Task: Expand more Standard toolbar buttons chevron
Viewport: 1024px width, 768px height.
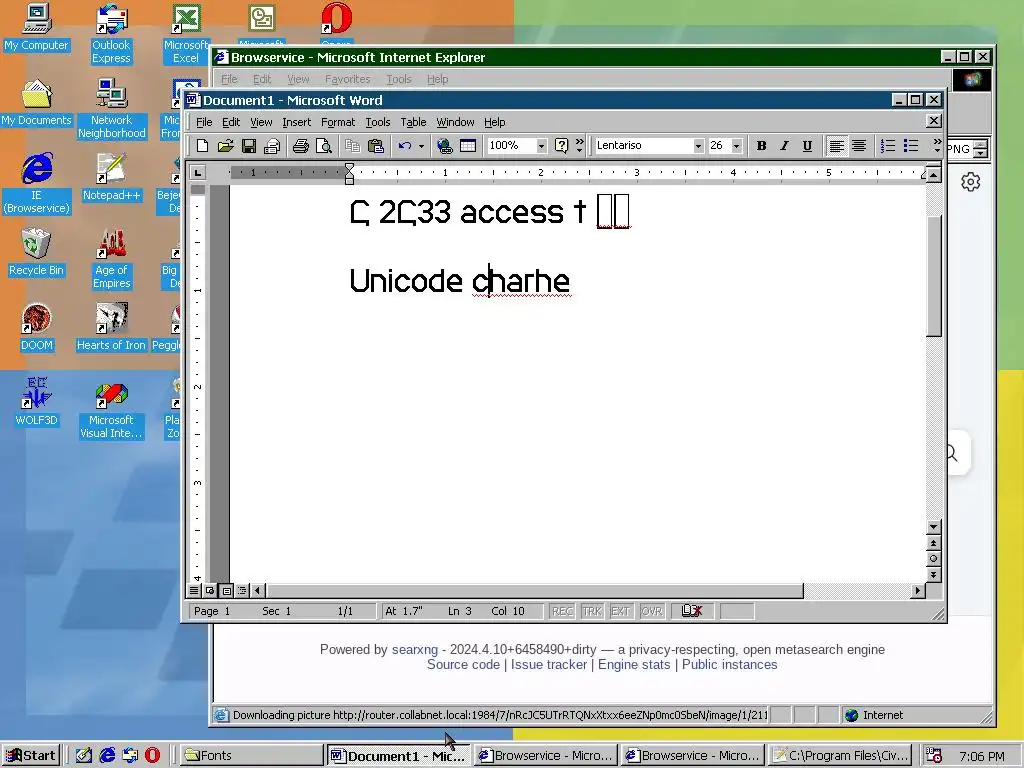Action: pos(579,146)
